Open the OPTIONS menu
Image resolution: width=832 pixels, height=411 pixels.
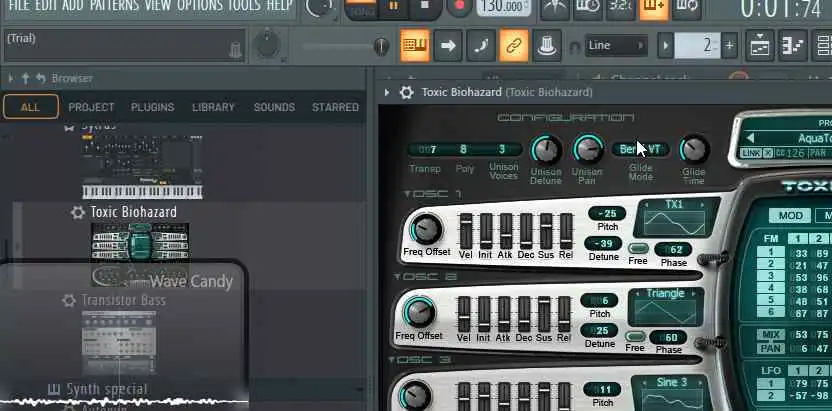[200, 5]
